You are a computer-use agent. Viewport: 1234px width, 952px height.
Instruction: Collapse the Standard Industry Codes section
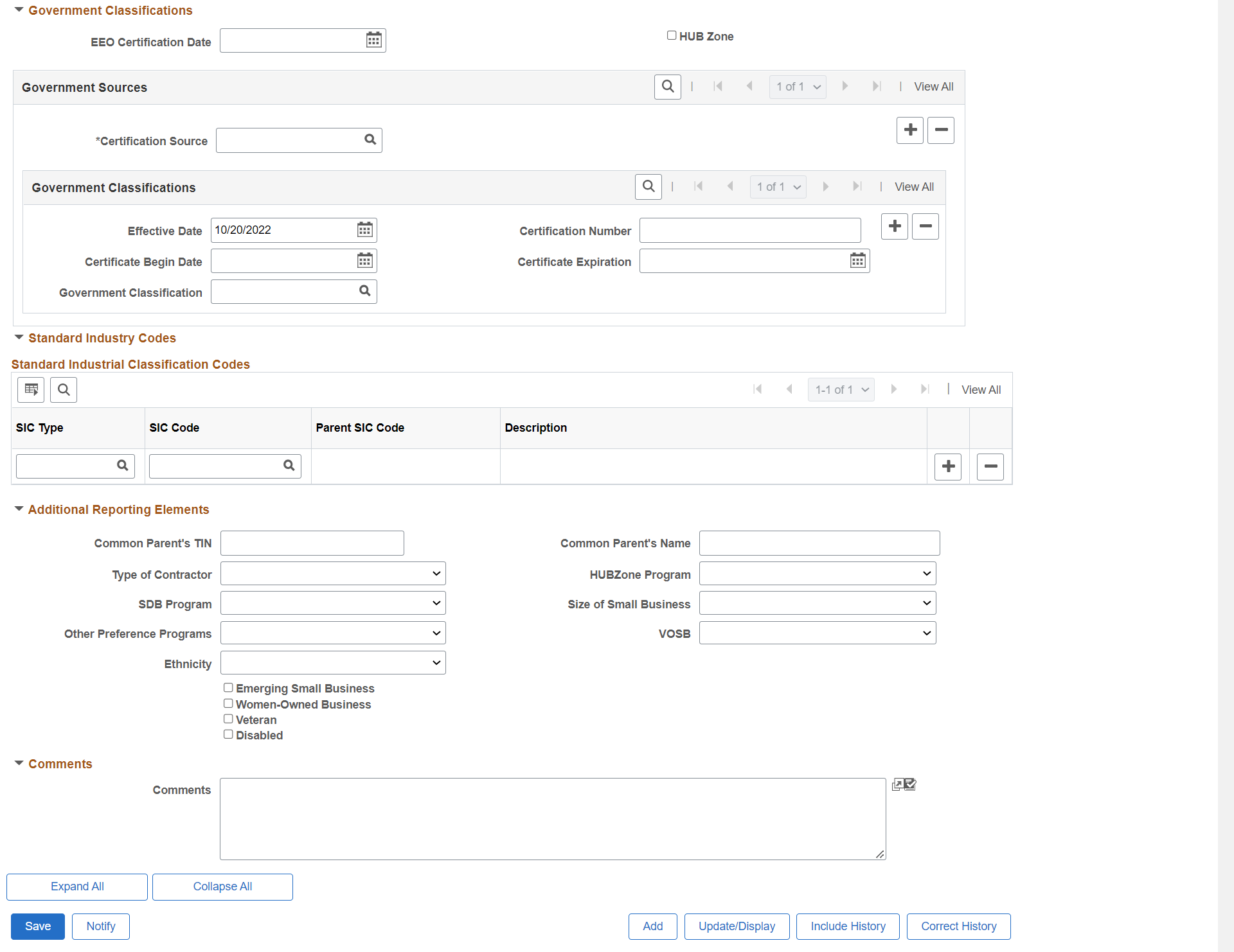(19, 337)
